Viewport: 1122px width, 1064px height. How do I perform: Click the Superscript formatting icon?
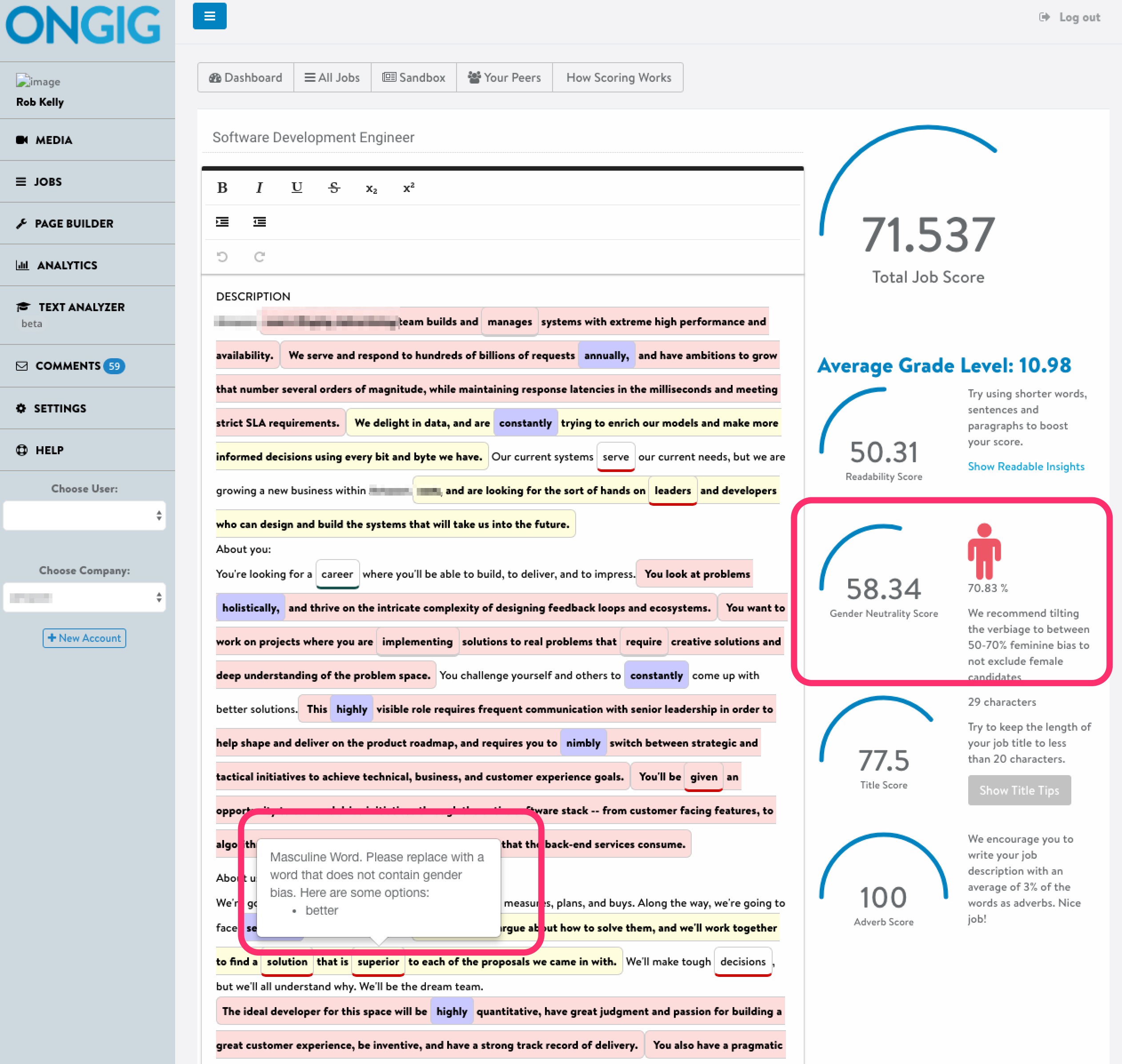pyautogui.click(x=409, y=188)
